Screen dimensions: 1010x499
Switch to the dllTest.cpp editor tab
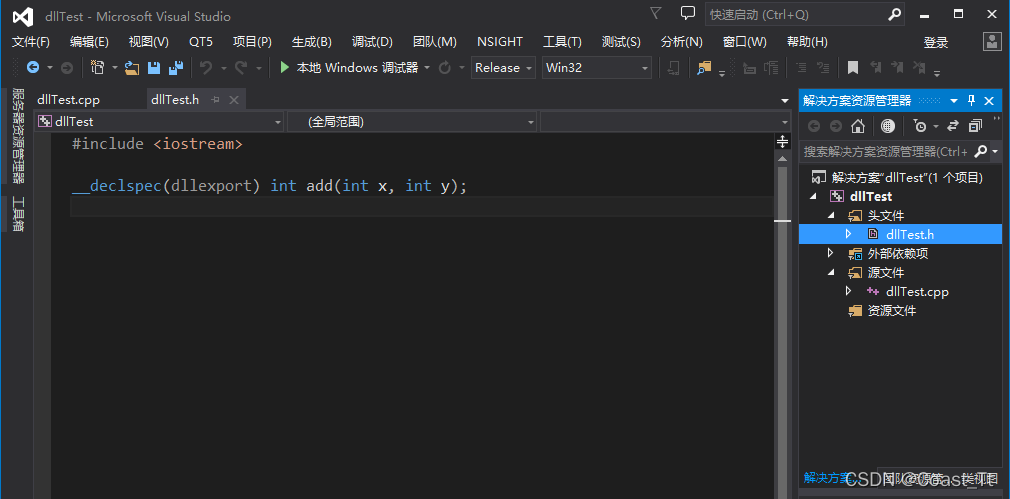pos(68,100)
